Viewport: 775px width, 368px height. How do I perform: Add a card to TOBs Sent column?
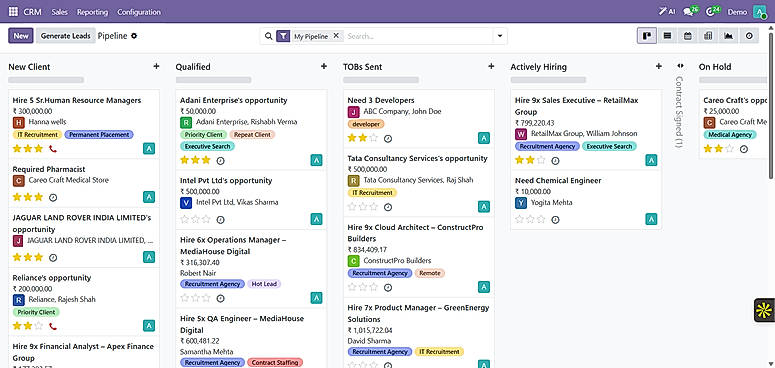tap(491, 66)
